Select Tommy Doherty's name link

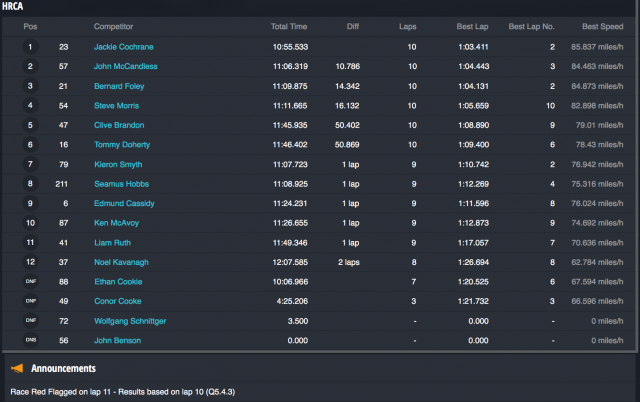120,144
